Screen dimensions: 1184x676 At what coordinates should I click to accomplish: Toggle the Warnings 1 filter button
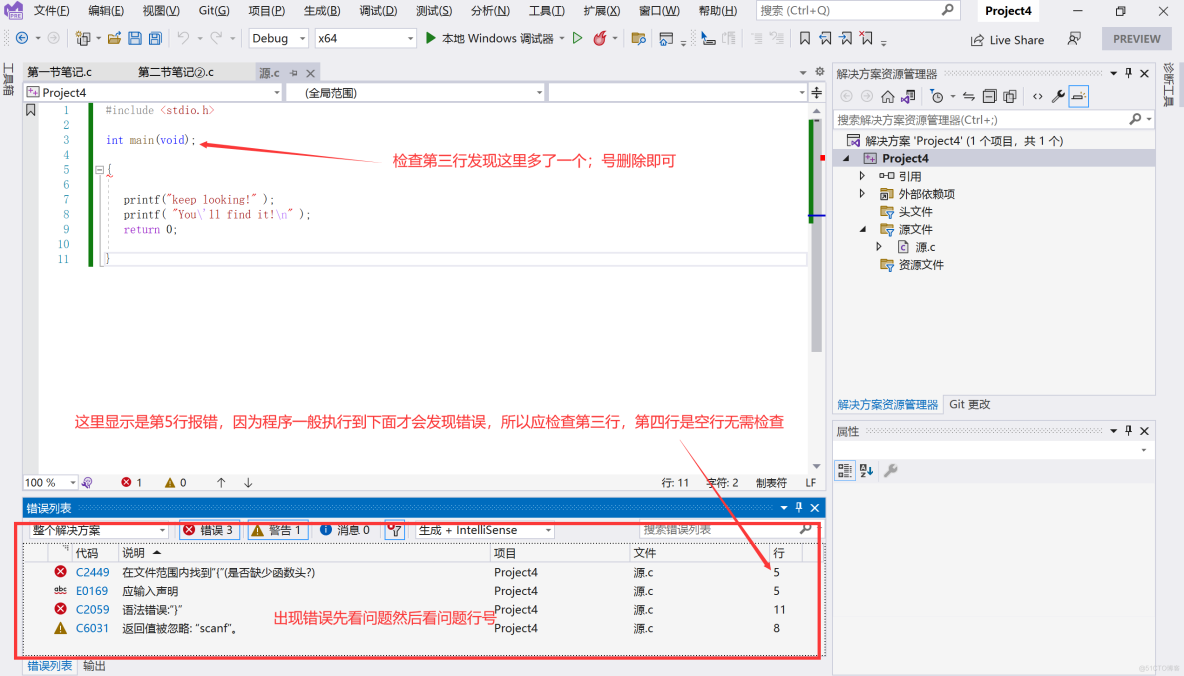pos(277,529)
